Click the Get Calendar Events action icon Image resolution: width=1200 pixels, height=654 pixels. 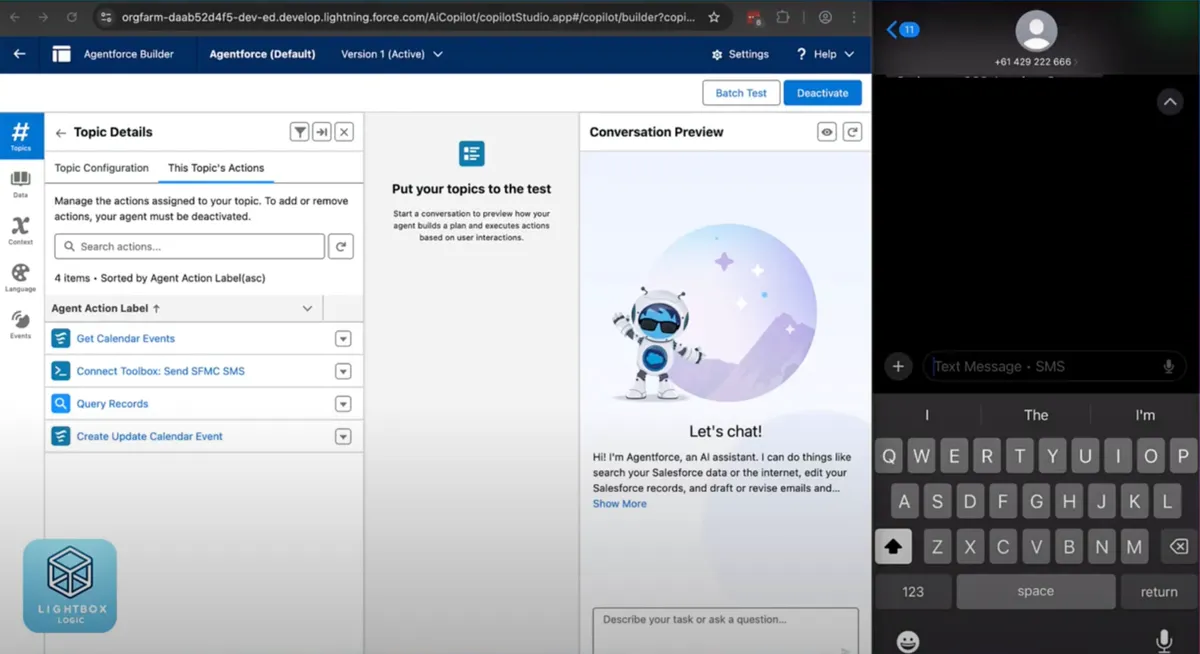pyautogui.click(x=61, y=339)
